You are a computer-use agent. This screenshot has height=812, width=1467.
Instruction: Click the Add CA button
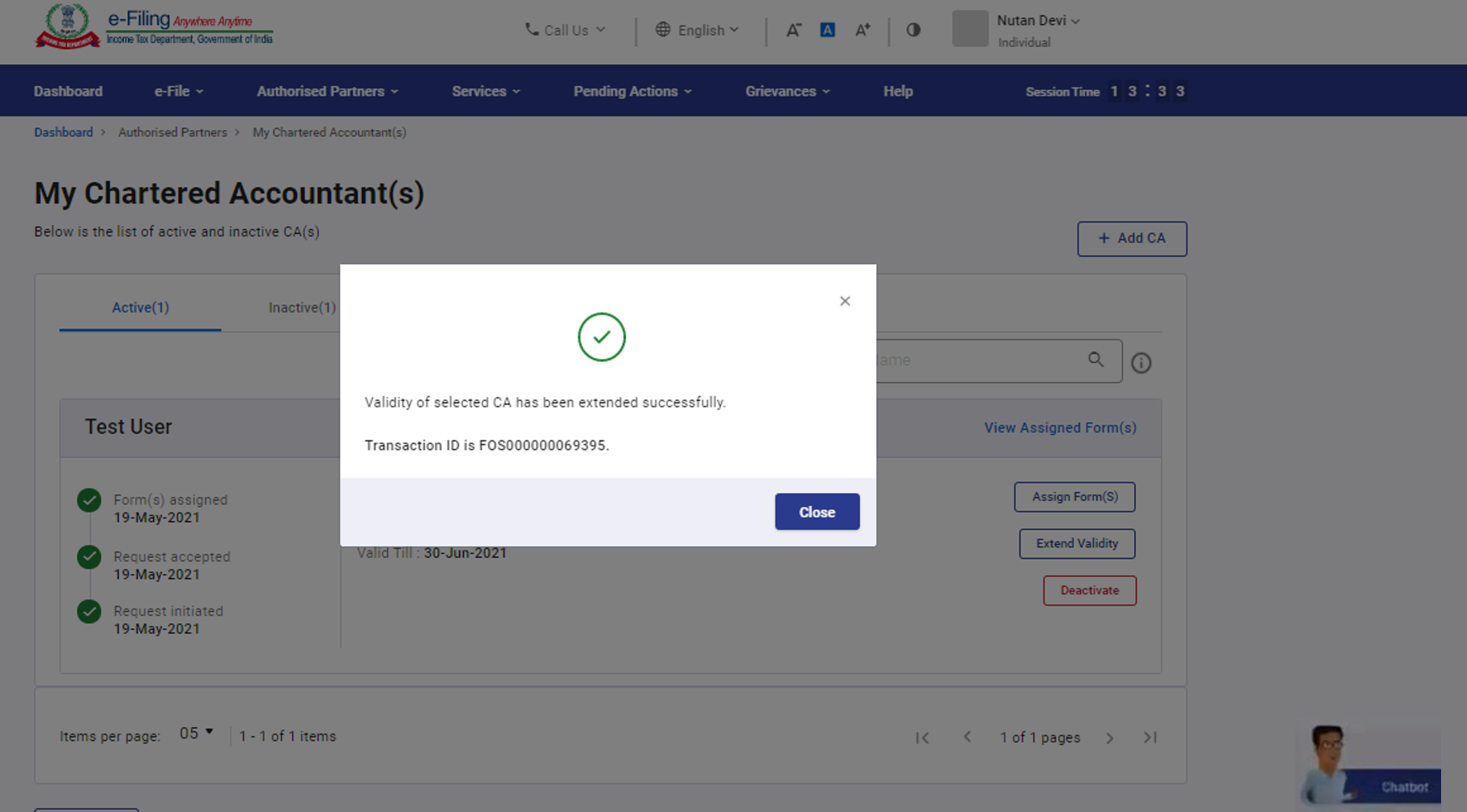1131,239
